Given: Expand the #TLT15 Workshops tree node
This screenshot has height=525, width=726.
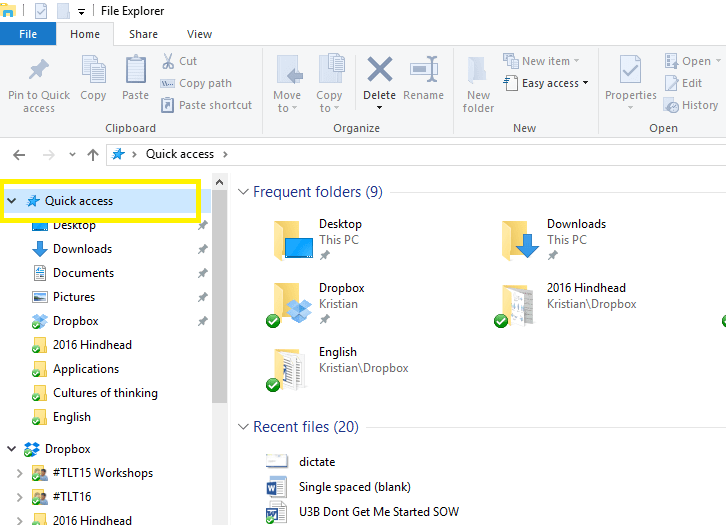Looking at the screenshot, I should point(19,473).
